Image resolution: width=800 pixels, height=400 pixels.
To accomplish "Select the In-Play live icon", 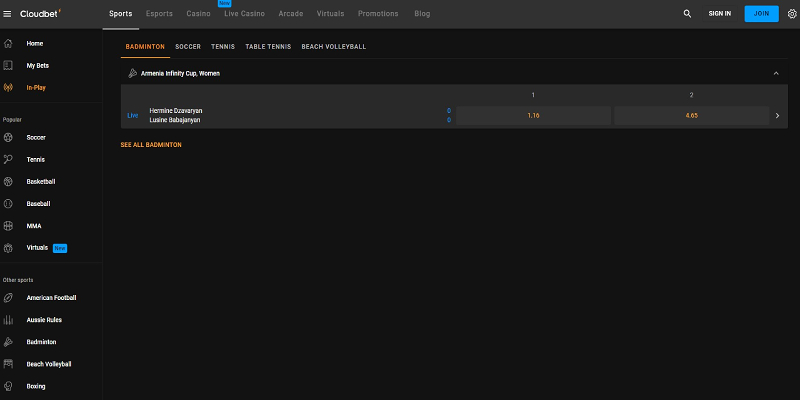I will (x=9, y=88).
